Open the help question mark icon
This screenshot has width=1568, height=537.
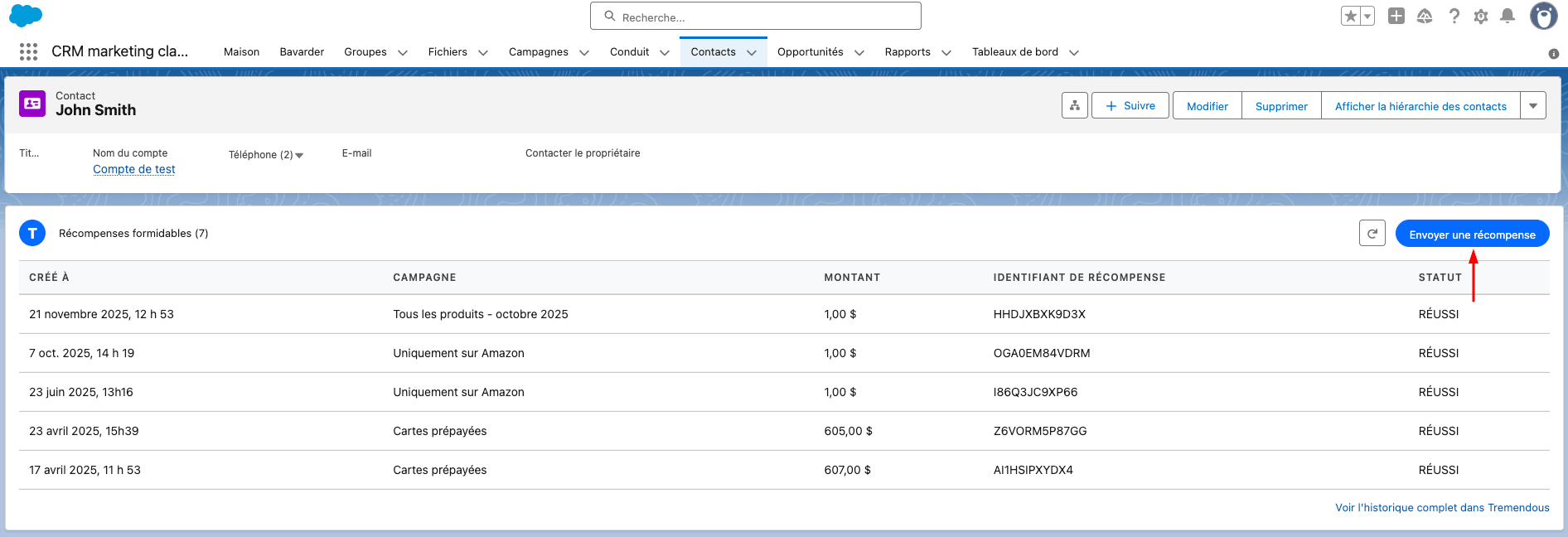click(x=1454, y=16)
